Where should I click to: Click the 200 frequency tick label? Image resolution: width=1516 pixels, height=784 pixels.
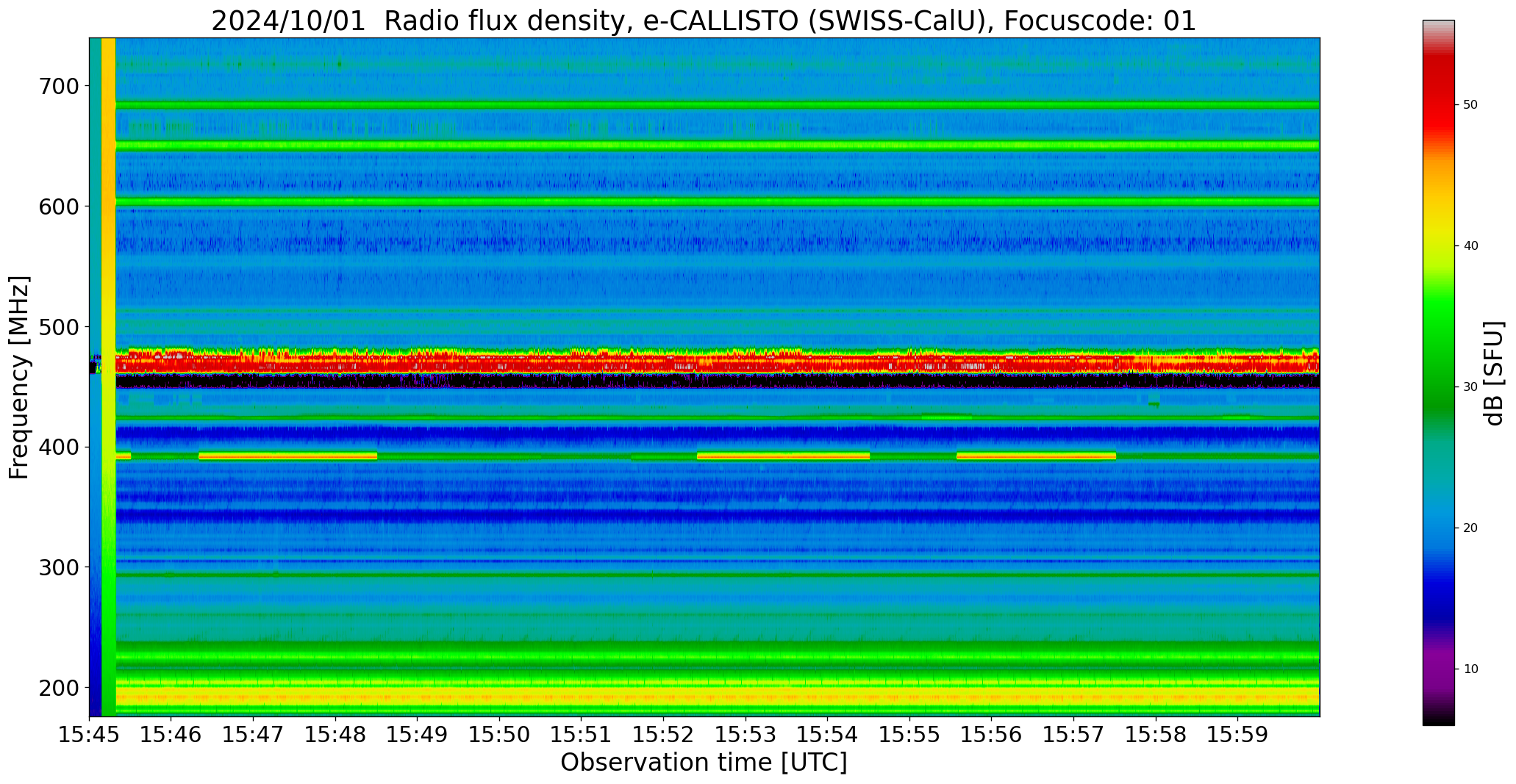pyautogui.click(x=58, y=688)
